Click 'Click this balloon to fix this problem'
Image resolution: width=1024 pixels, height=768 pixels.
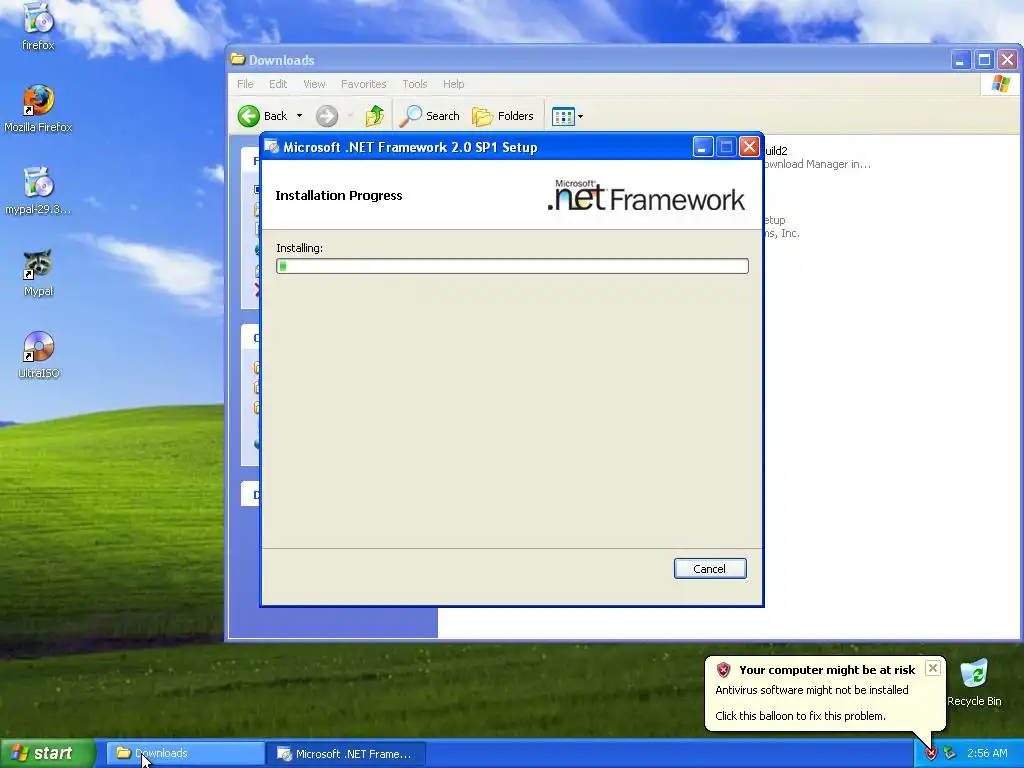coord(800,716)
